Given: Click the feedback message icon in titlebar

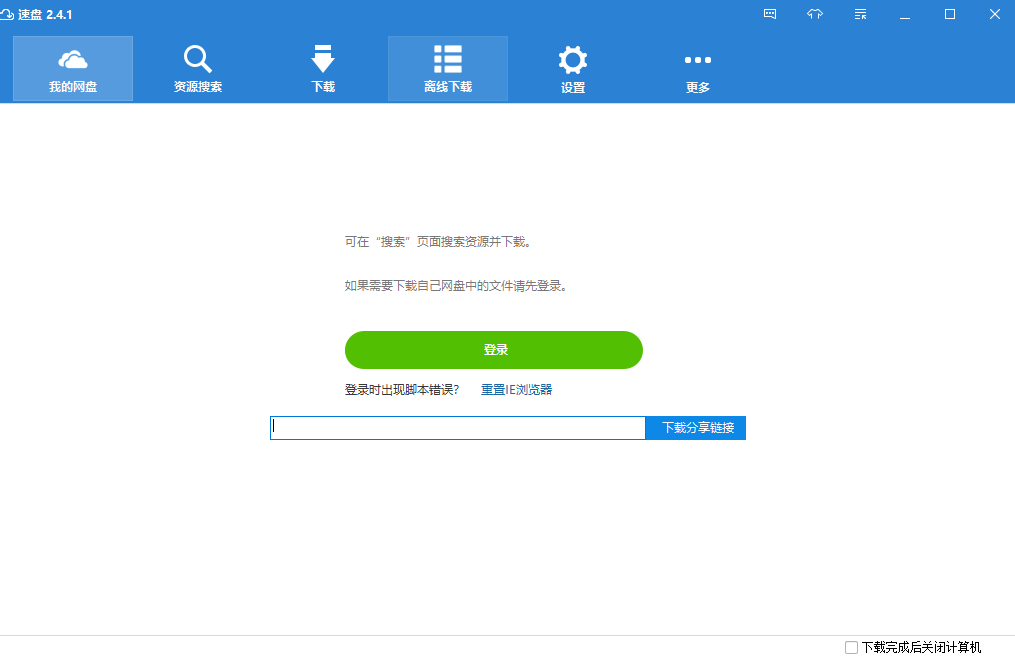Looking at the screenshot, I should (769, 14).
